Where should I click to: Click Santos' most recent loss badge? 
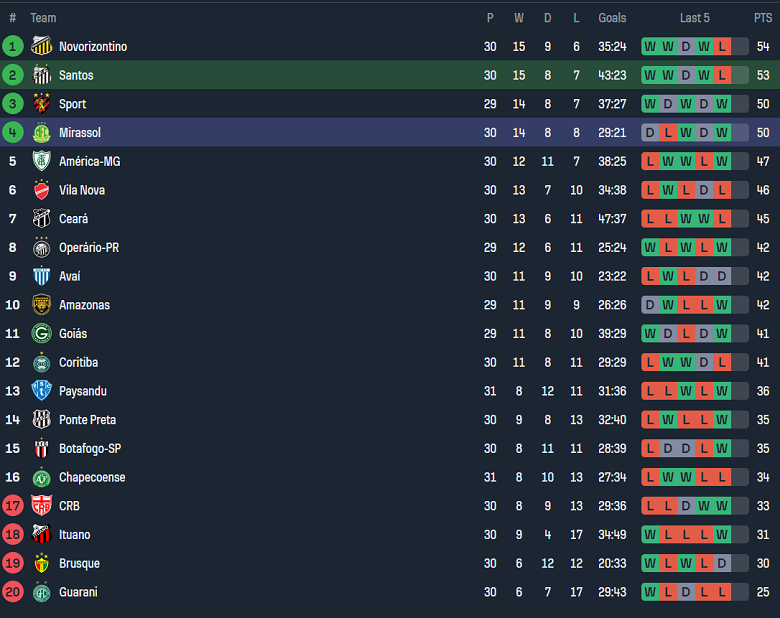[x=722, y=75]
